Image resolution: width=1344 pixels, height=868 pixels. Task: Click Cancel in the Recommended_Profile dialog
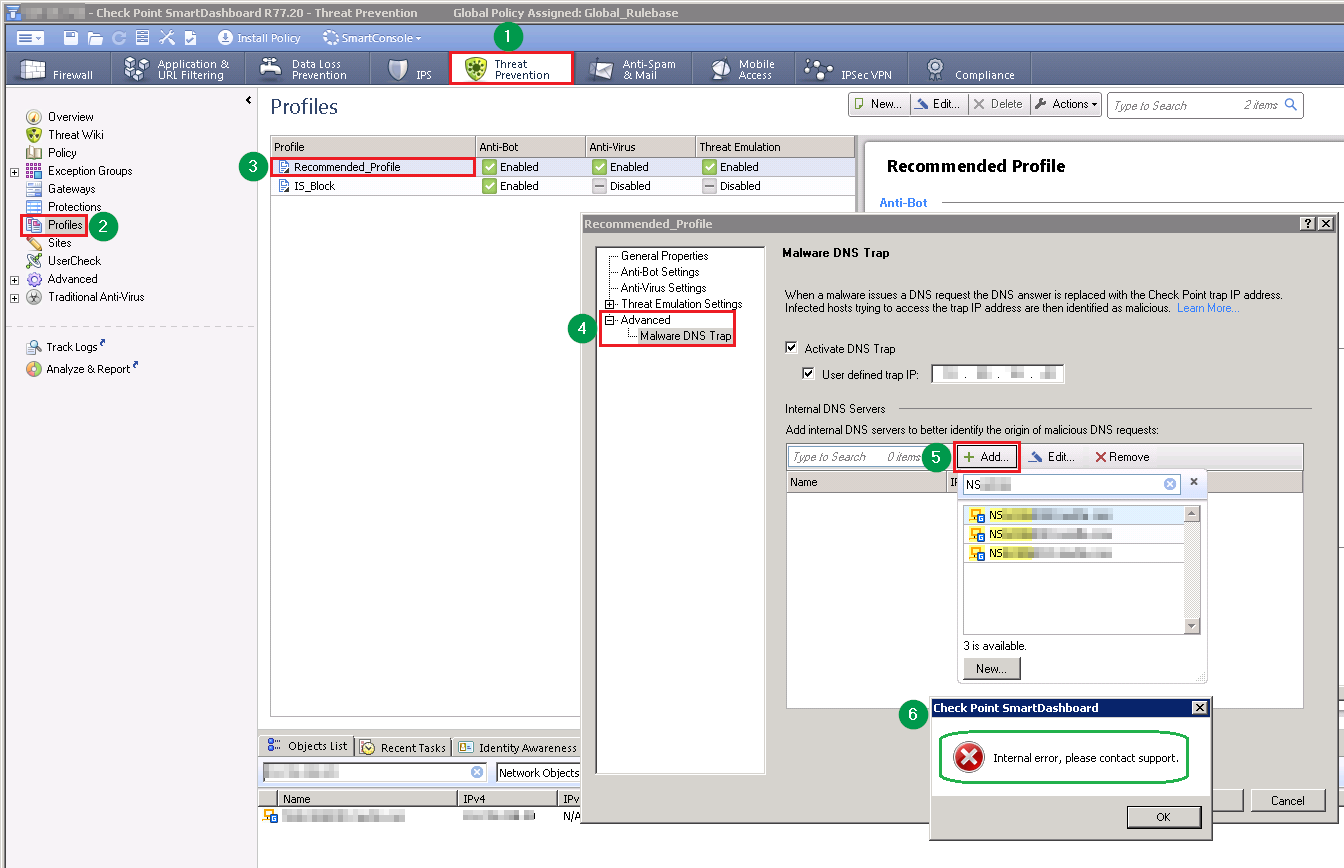coord(1288,800)
